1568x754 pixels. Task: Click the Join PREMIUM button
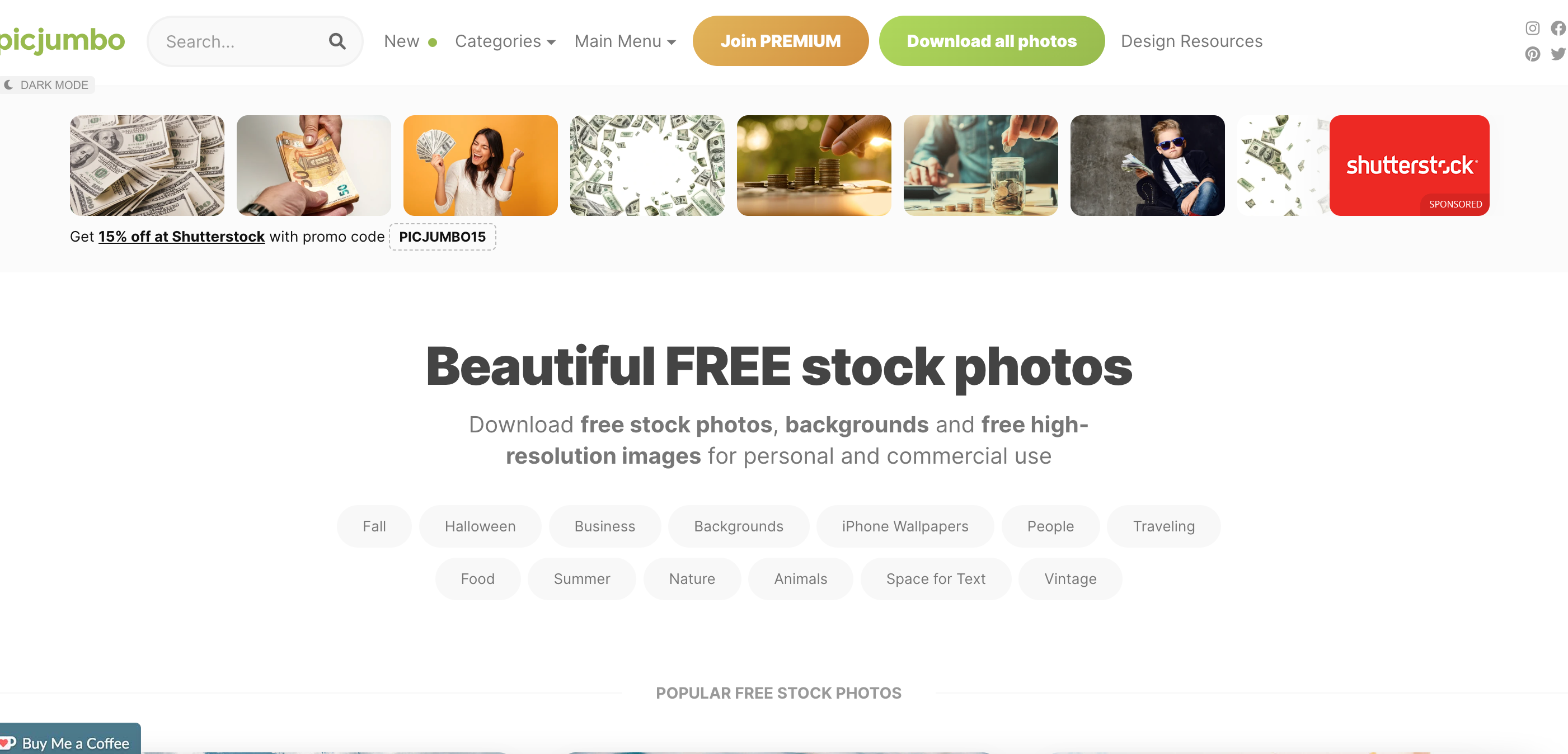pyautogui.click(x=780, y=41)
